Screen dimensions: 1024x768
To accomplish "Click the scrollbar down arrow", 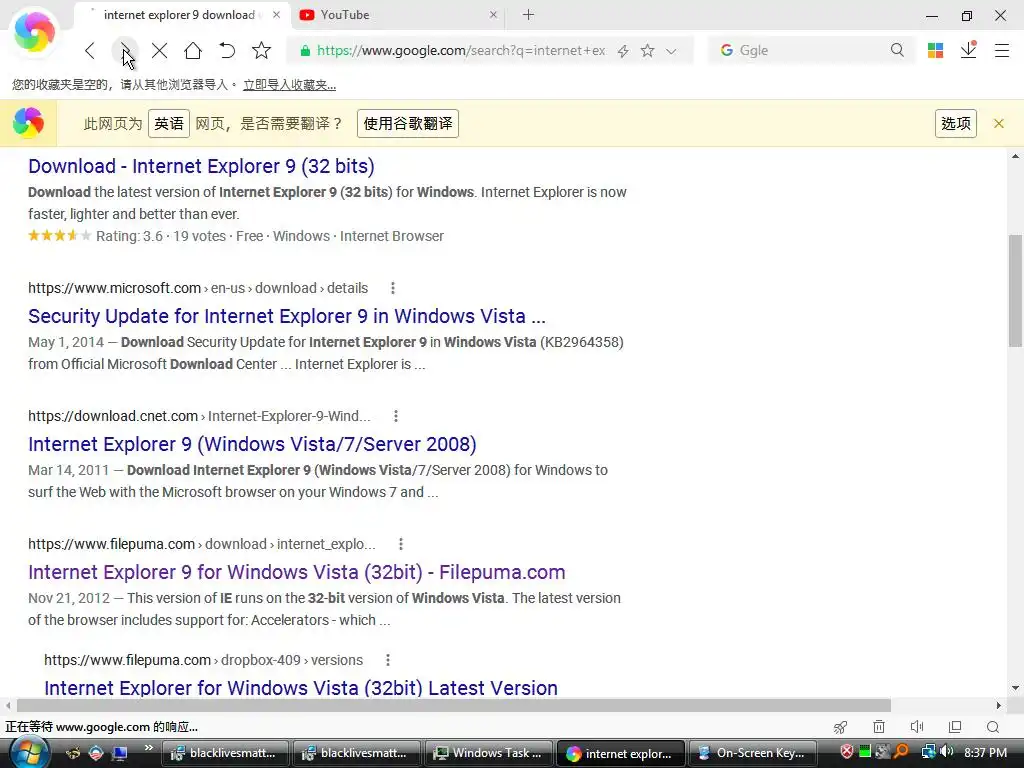I will click(x=1015, y=688).
